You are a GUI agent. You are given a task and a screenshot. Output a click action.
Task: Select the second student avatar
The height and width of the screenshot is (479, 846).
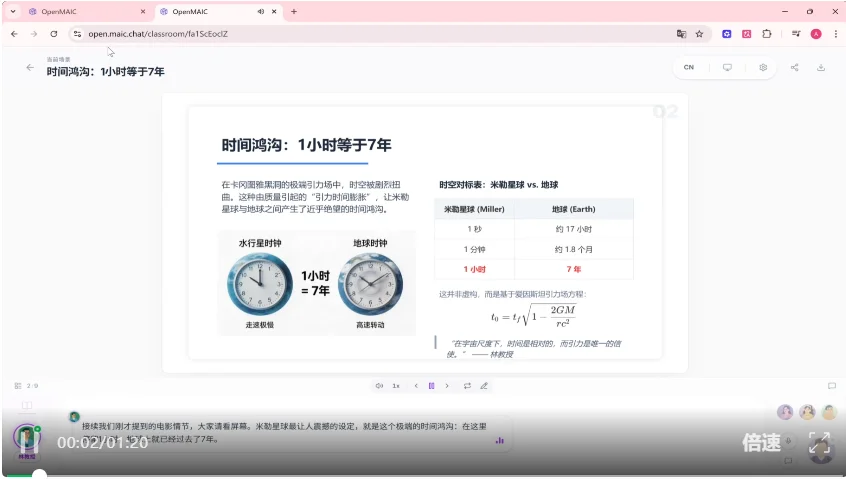[x=807, y=412]
